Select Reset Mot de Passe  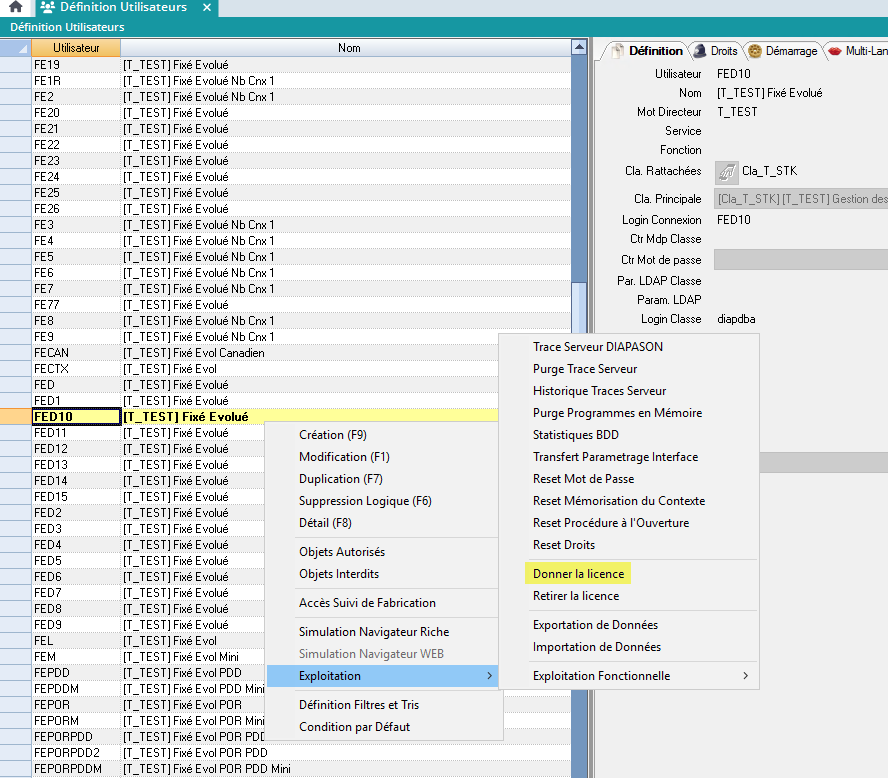pyautogui.click(x=583, y=479)
